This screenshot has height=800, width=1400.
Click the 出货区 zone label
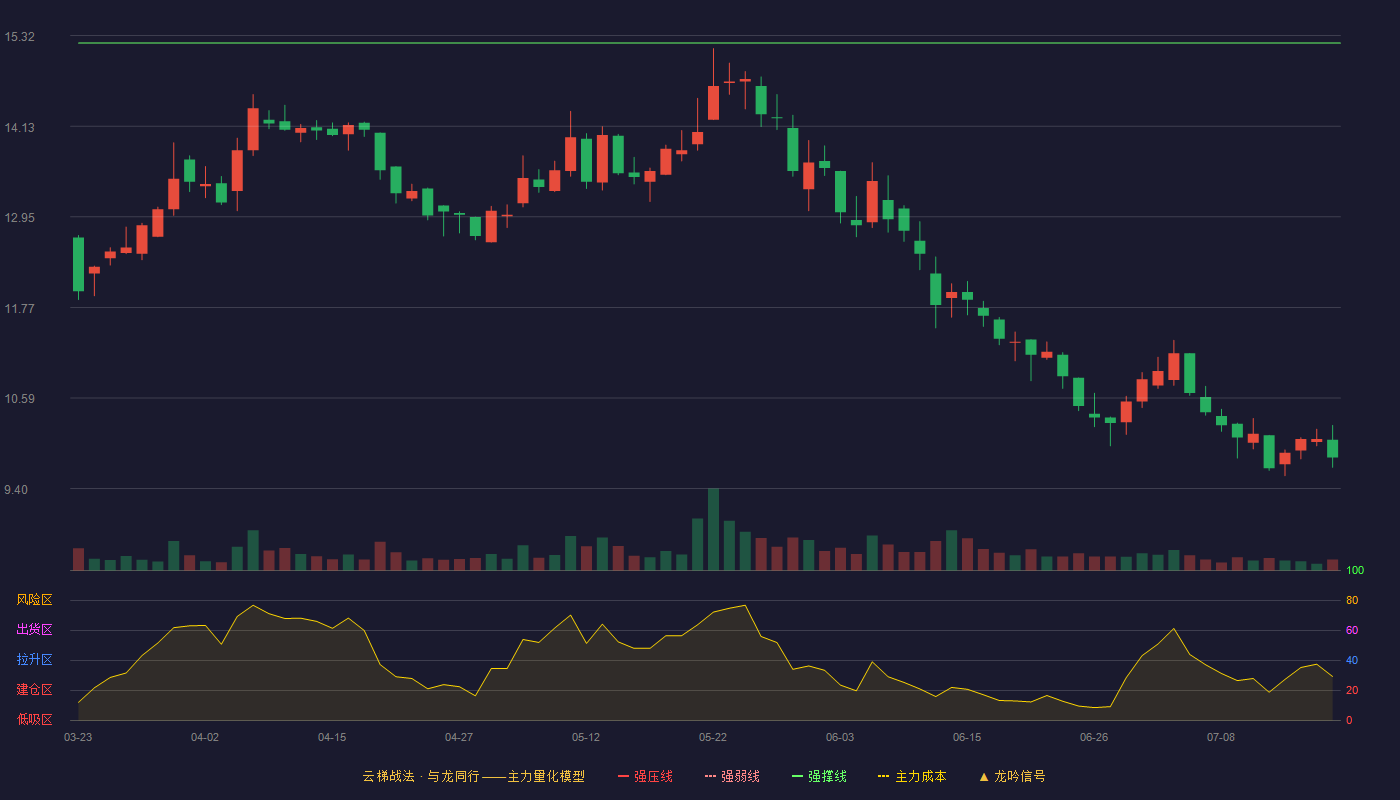point(35,630)
